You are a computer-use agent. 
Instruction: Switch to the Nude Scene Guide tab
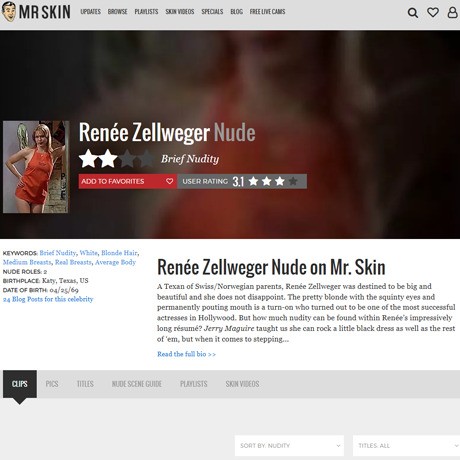(137, 384)
